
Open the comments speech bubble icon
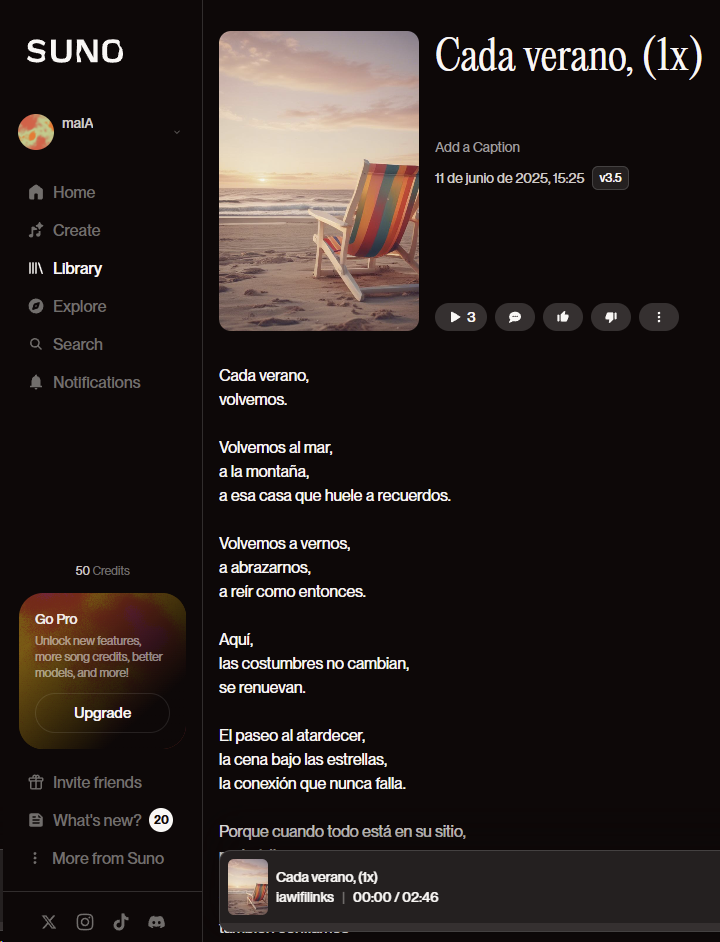(515, 317)
